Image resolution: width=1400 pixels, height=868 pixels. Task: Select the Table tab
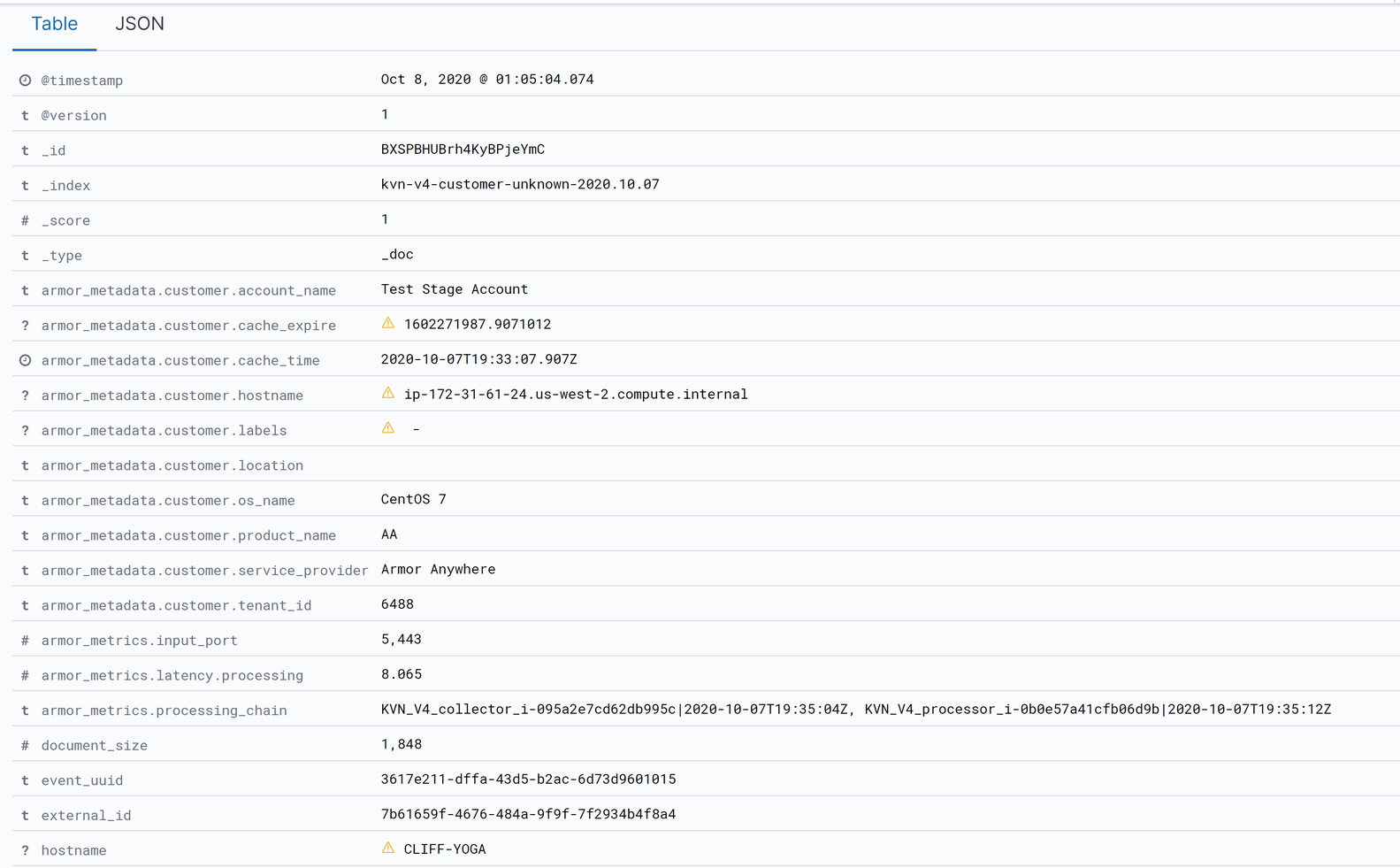pyautogui.click(x=55, y=24)
